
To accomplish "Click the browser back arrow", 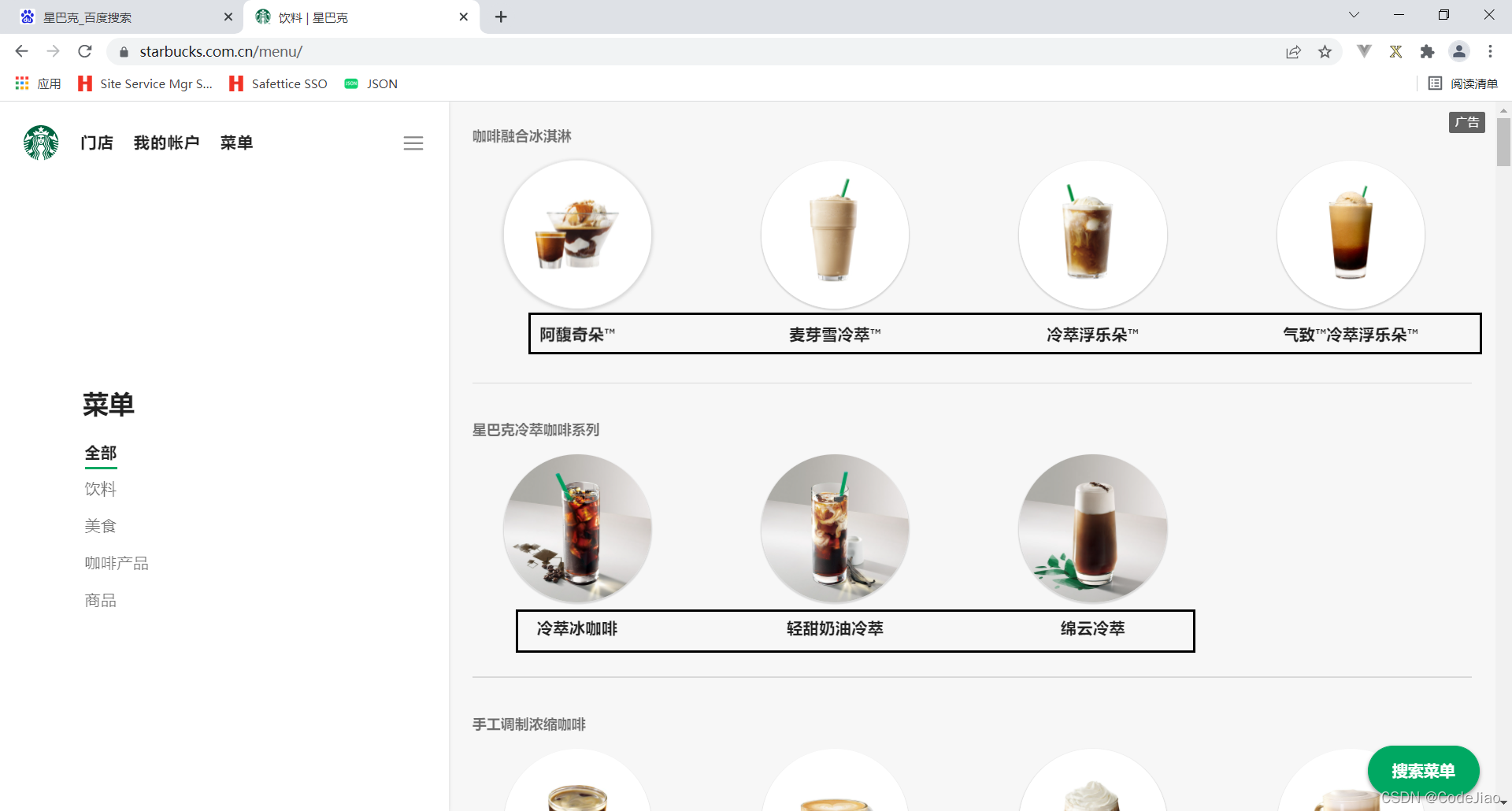I will pyautogui.click(x=21, y=51).
